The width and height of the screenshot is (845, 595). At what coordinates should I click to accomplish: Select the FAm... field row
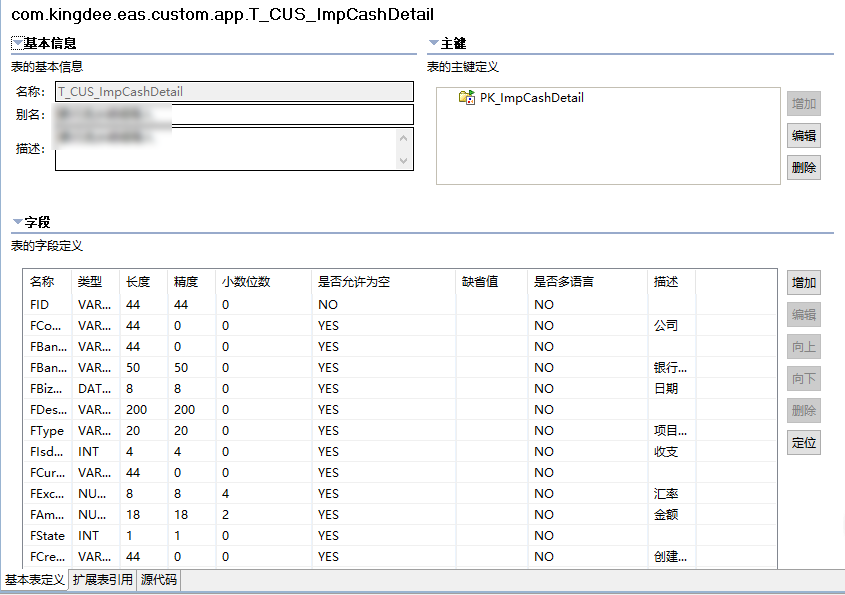point(400,515)
